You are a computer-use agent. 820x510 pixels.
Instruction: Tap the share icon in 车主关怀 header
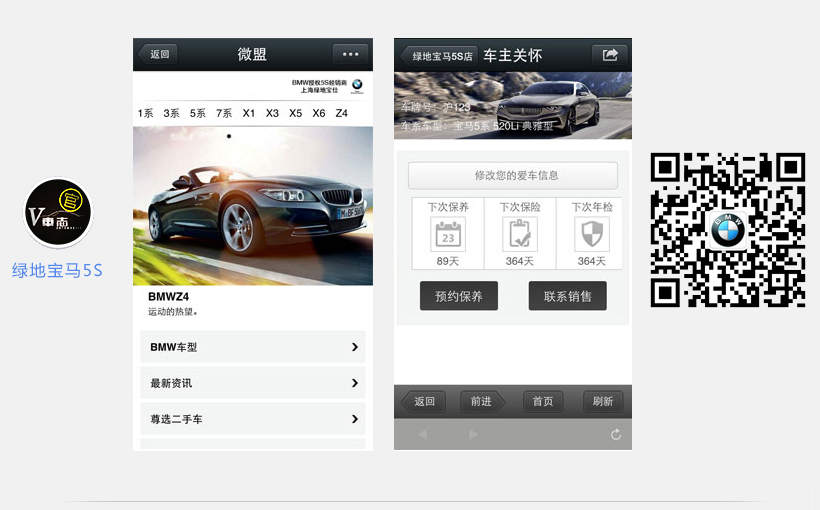[610, 55]
